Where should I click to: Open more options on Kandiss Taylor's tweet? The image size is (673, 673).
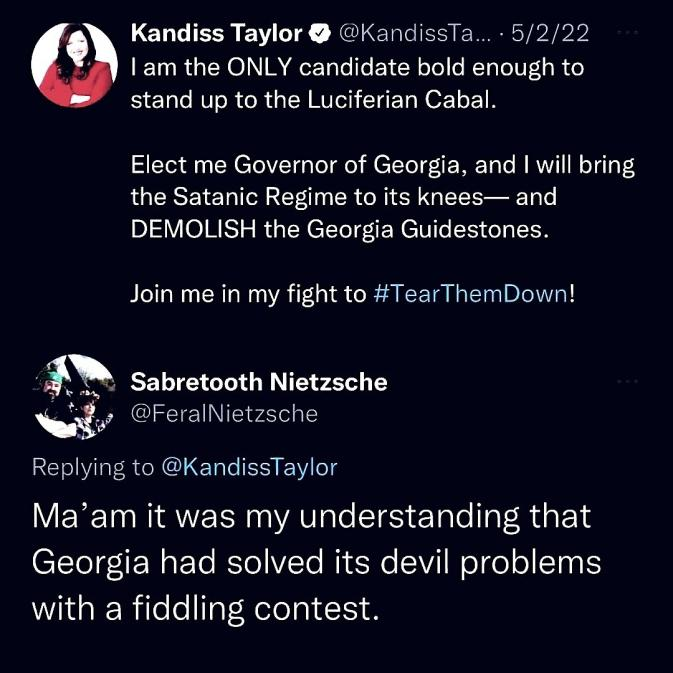pyautogui.click(x=627, y=33)
